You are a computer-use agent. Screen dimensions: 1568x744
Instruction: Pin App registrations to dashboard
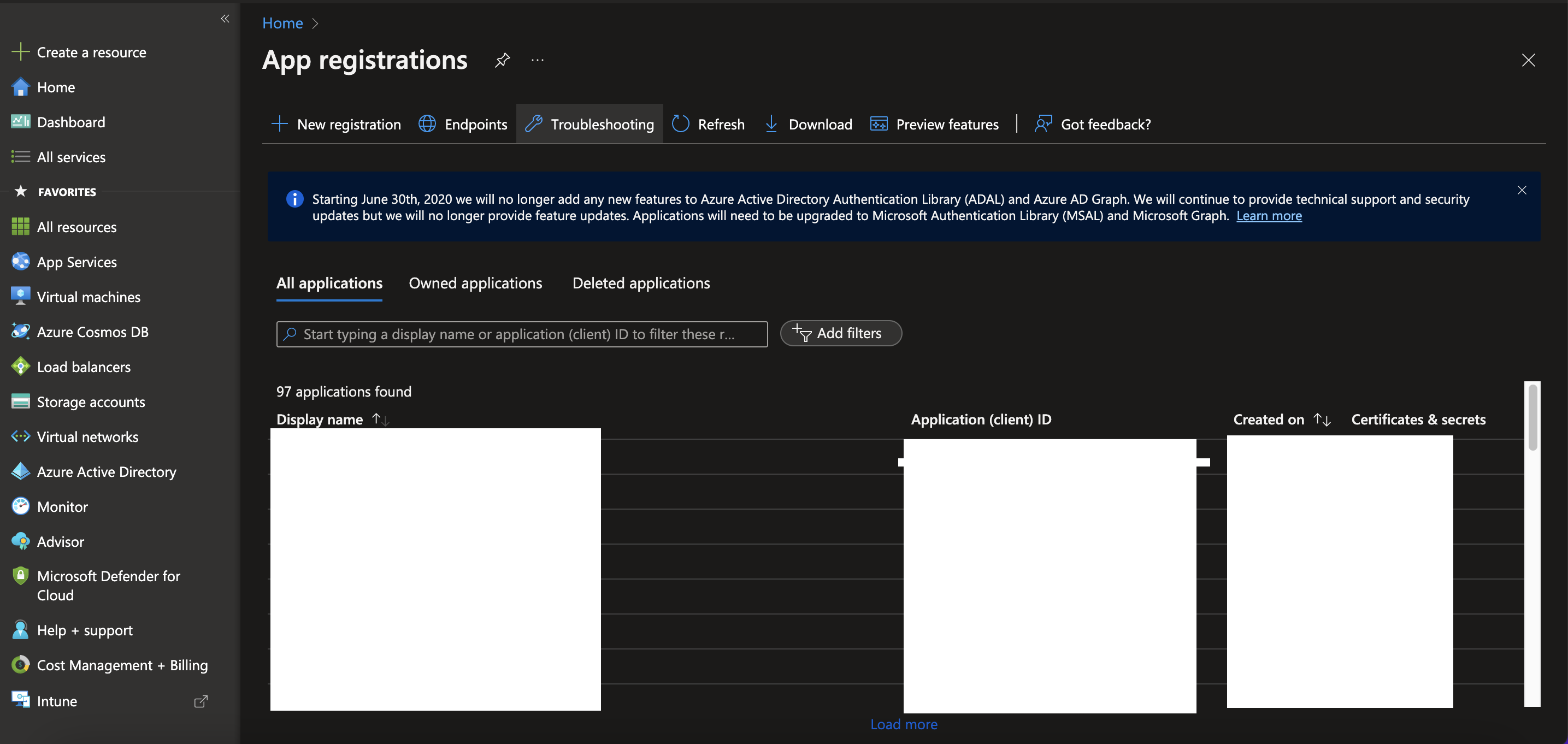point(502,60)
